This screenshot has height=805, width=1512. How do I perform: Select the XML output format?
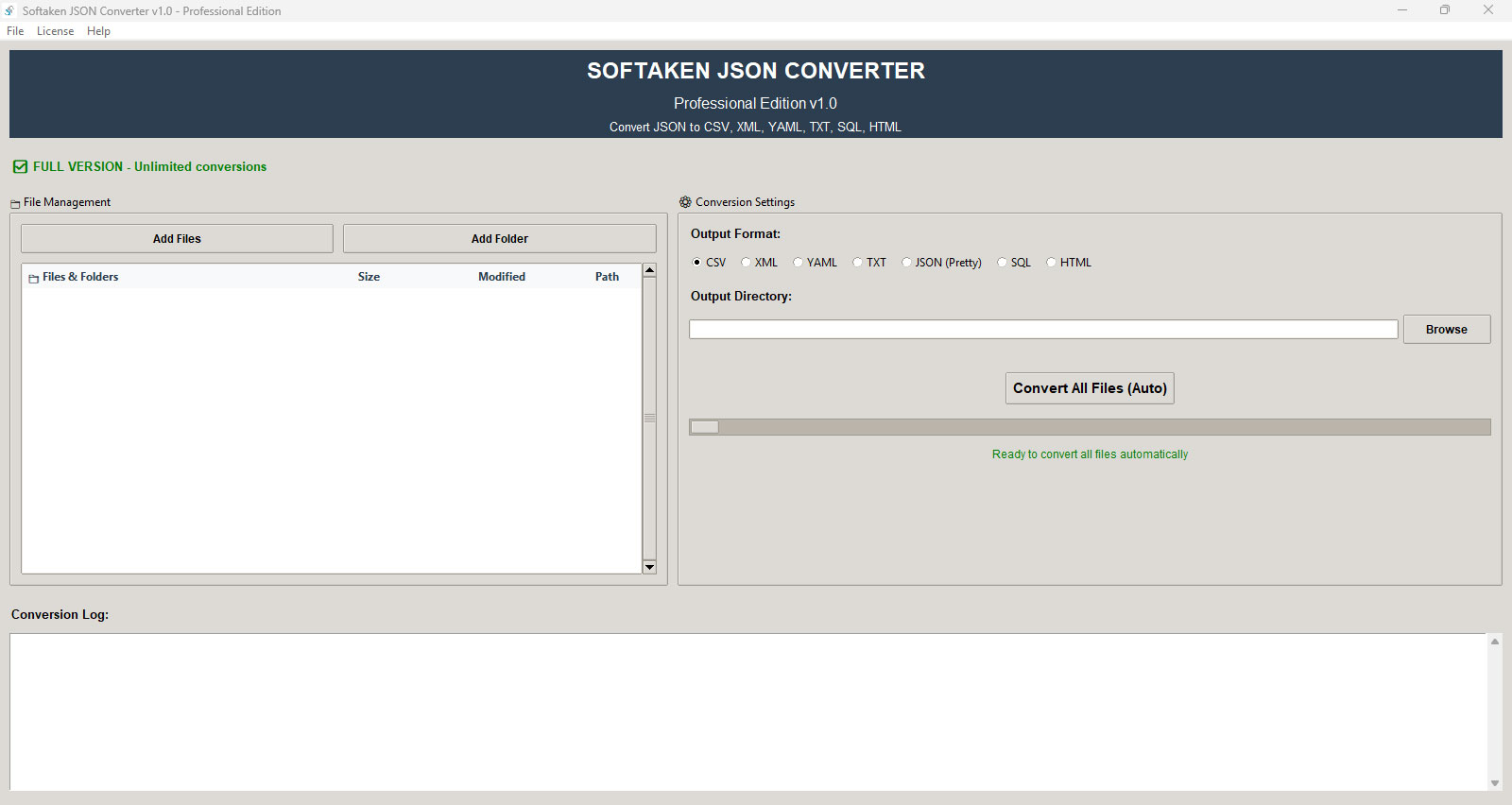747,263
